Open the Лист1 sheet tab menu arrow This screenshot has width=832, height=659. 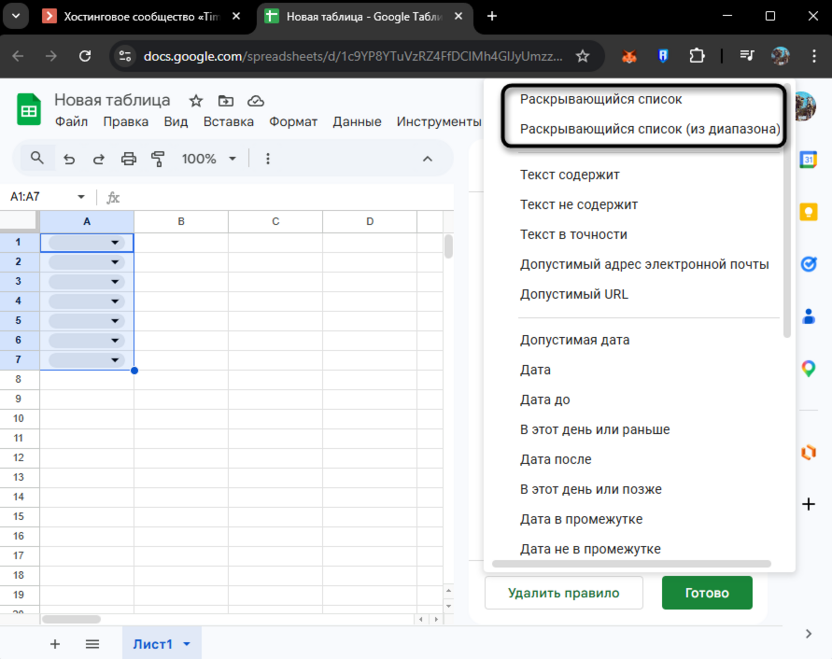tap(187, 644)
